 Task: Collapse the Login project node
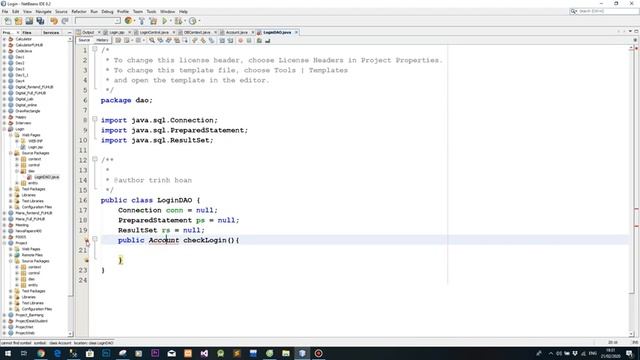(4, 129)
